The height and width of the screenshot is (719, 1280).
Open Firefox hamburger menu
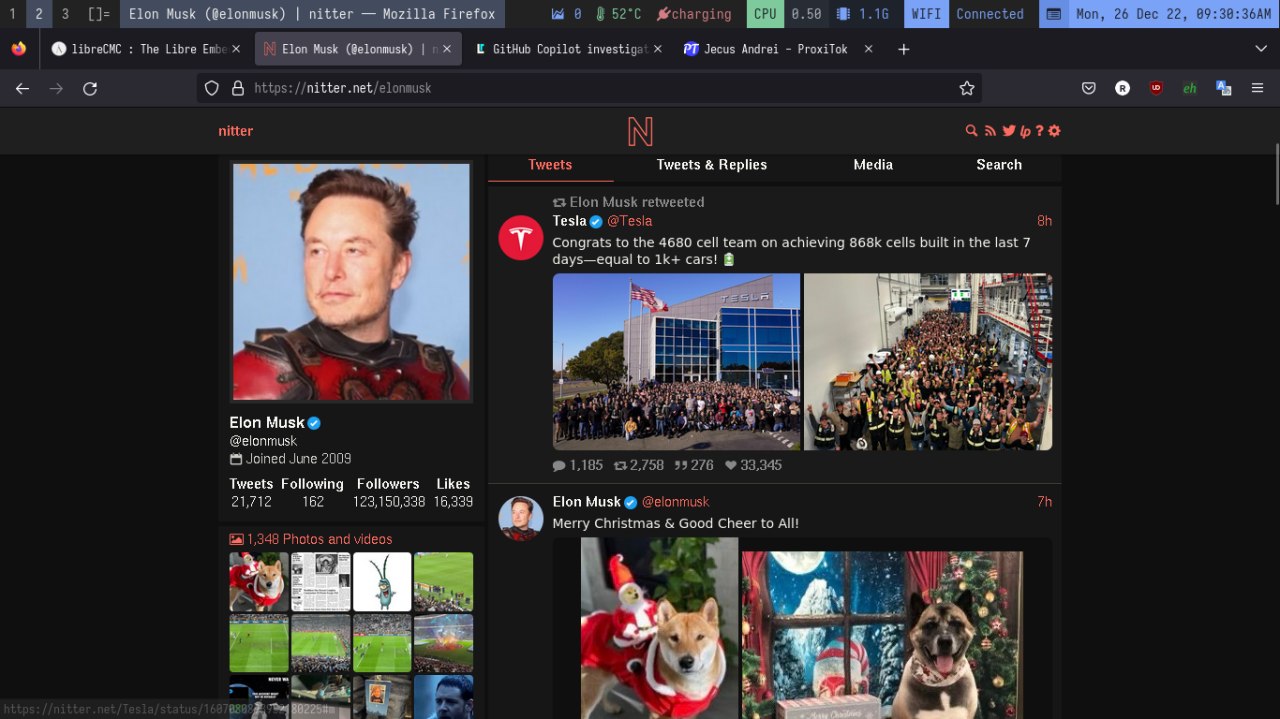[1258, 88]
